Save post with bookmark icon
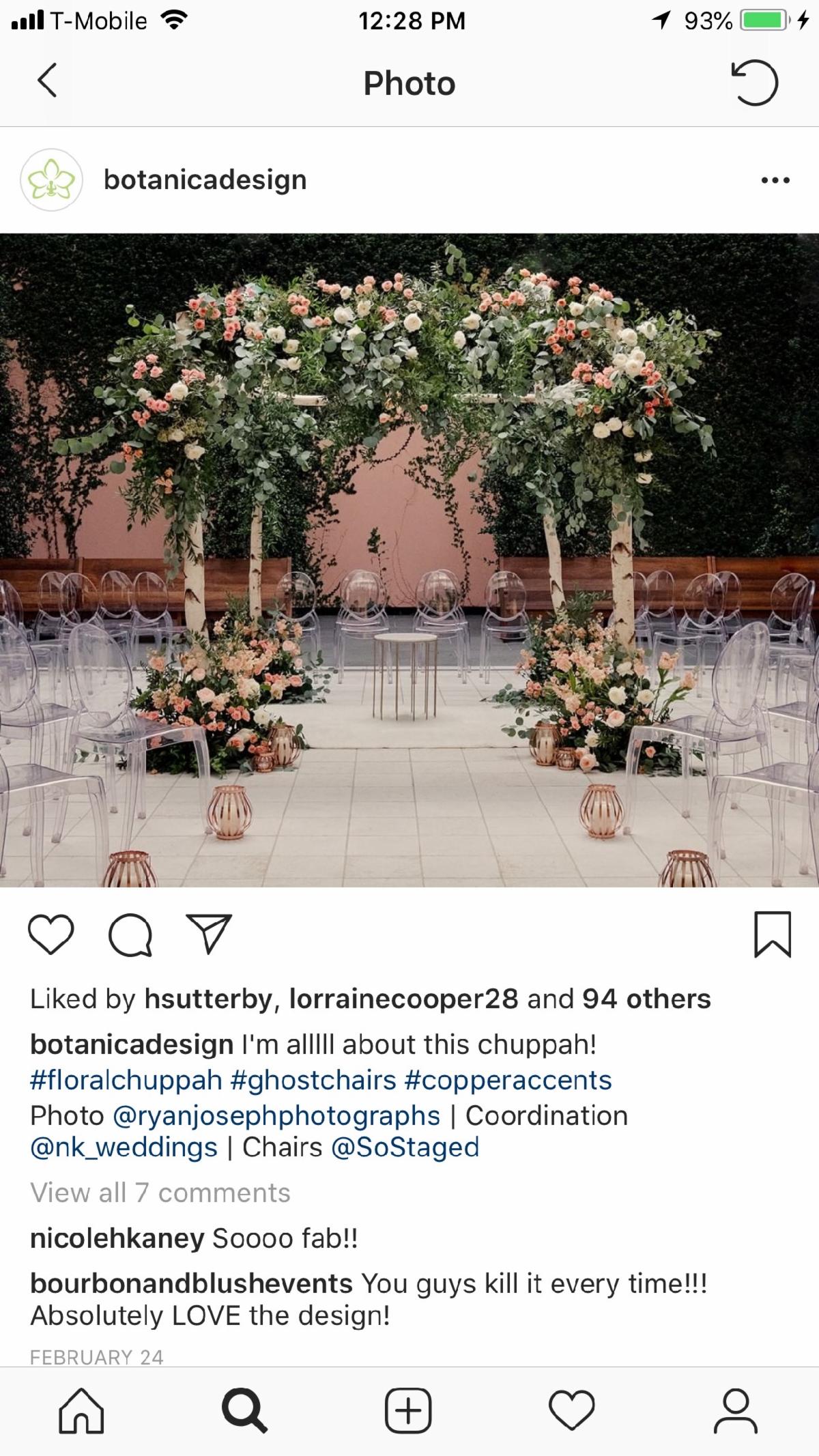819x1456 pixels. pyautogui.click(x=773, y=934)
